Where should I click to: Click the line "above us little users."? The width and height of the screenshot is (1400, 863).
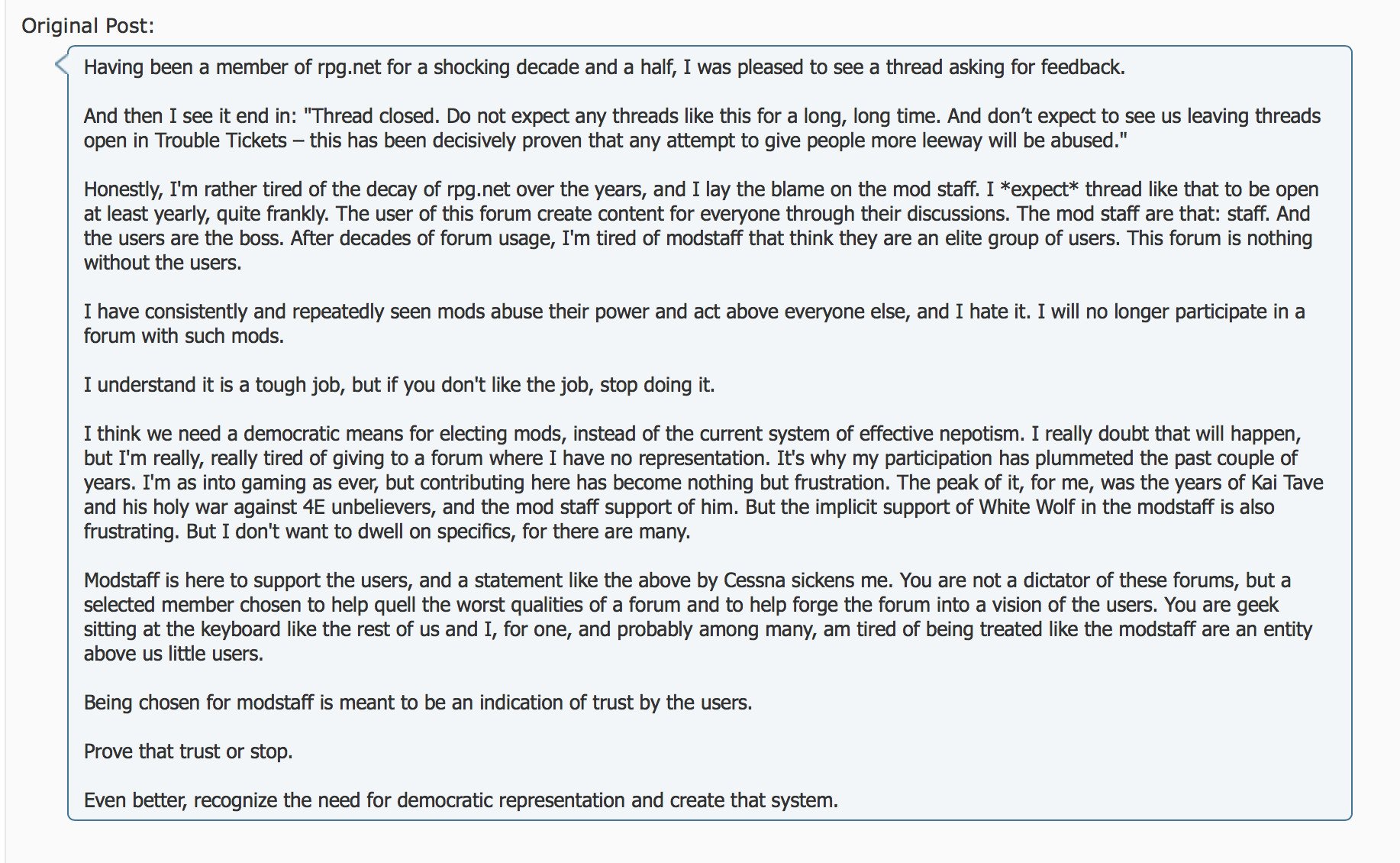[173, 654]
